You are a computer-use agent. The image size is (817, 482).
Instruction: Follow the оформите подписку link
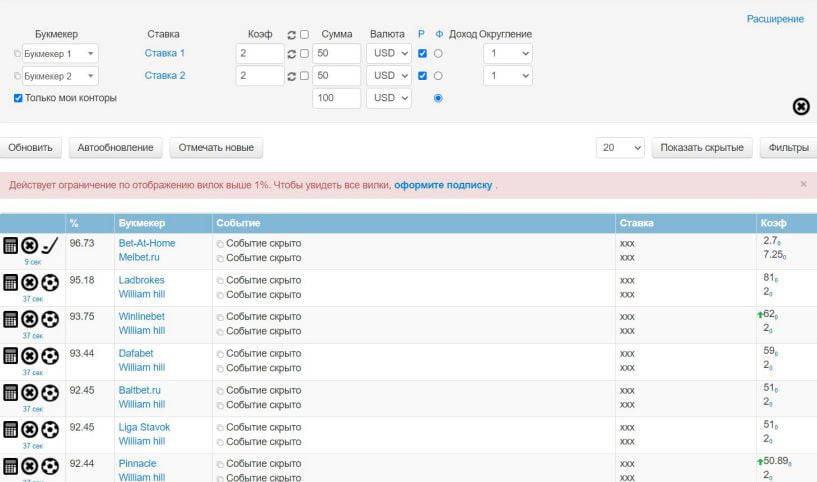coord(443,185)
